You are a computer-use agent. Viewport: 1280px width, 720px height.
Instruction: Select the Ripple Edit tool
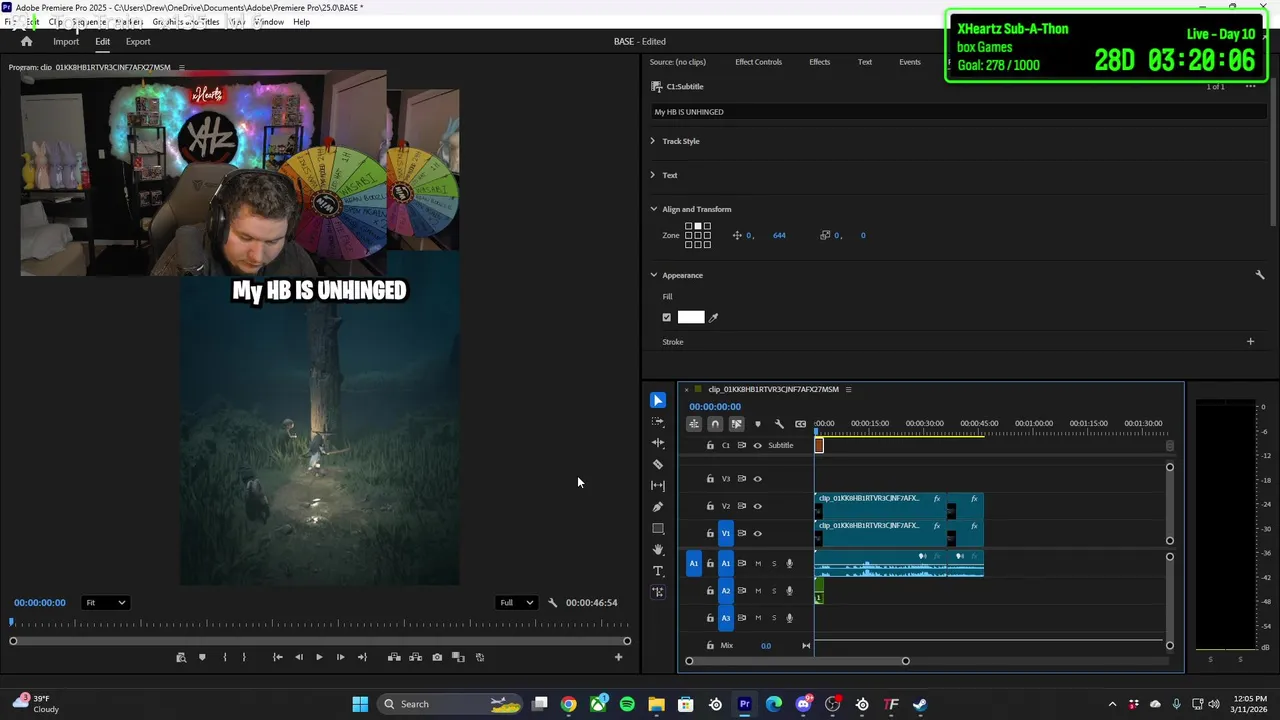(658, 443)
